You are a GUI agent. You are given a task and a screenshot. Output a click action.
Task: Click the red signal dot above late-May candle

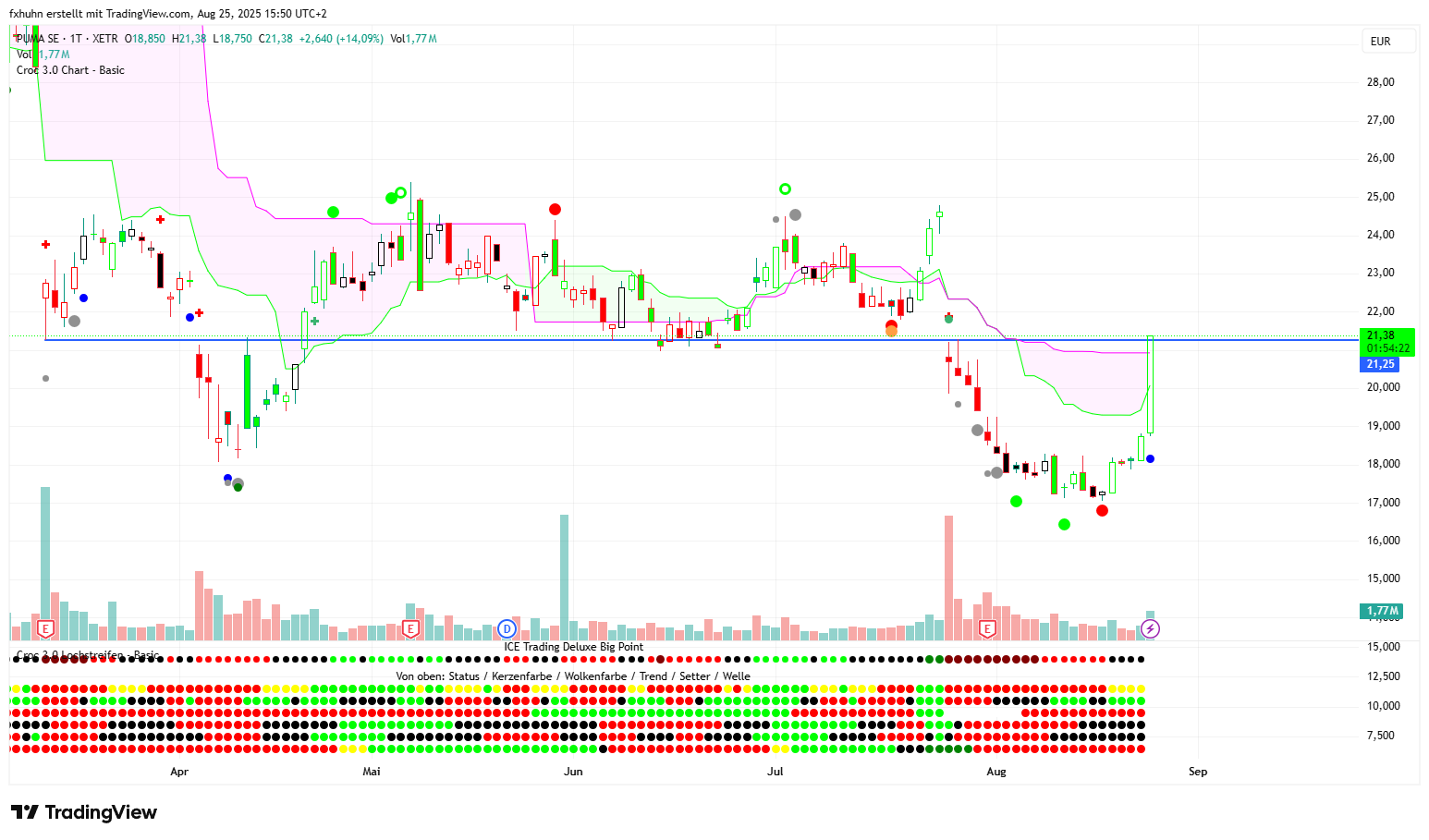pos(555,210)
